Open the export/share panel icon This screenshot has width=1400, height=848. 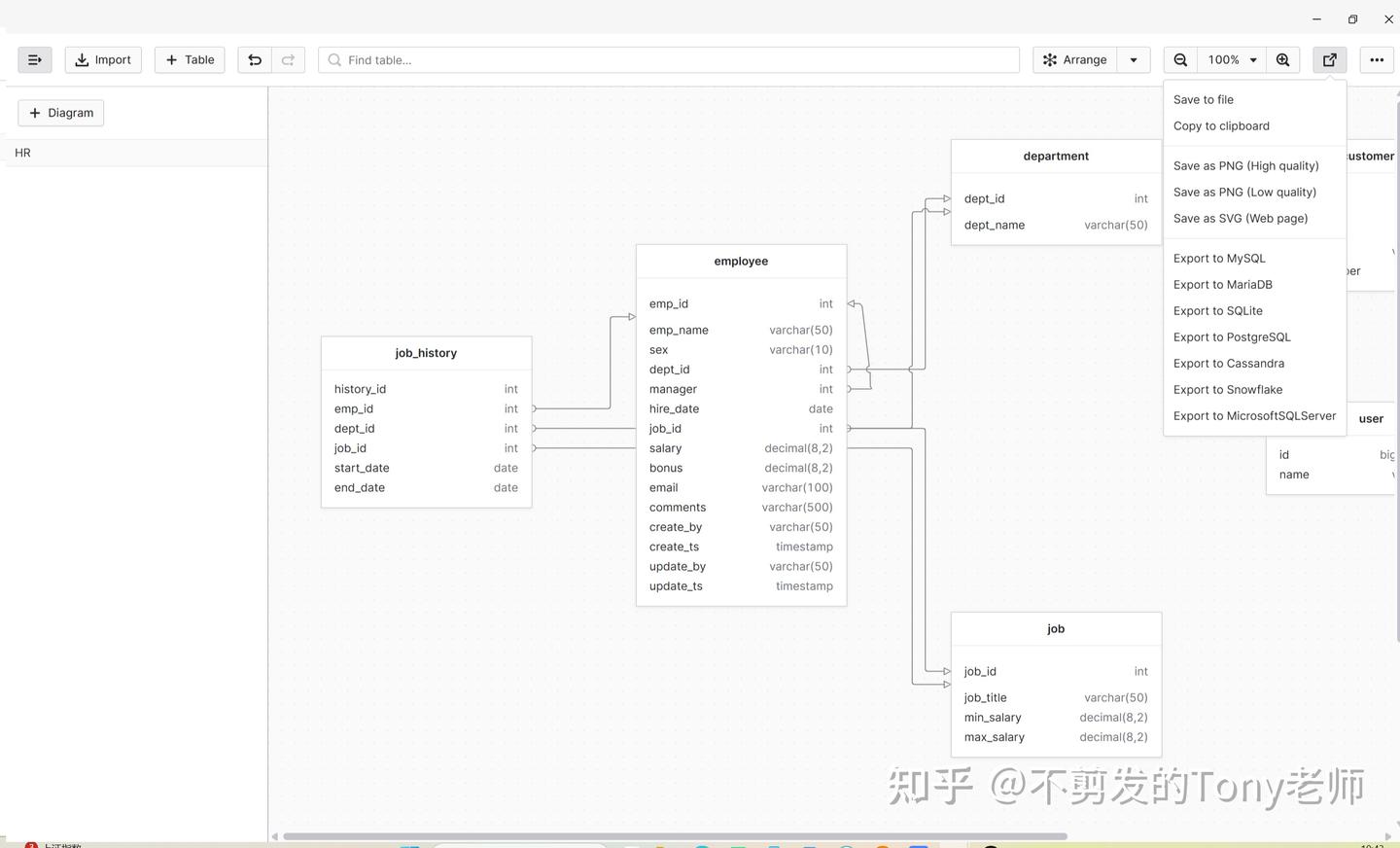pos(1329,59)
